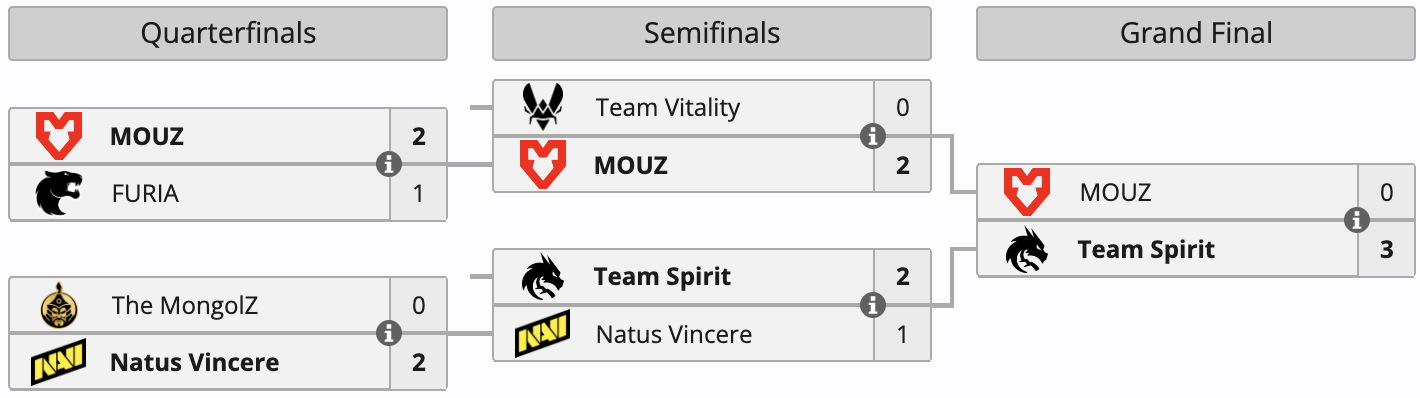Click Team Spirit dragon logo in Grand Final

pyautogui.click(x=1027, y=249)
